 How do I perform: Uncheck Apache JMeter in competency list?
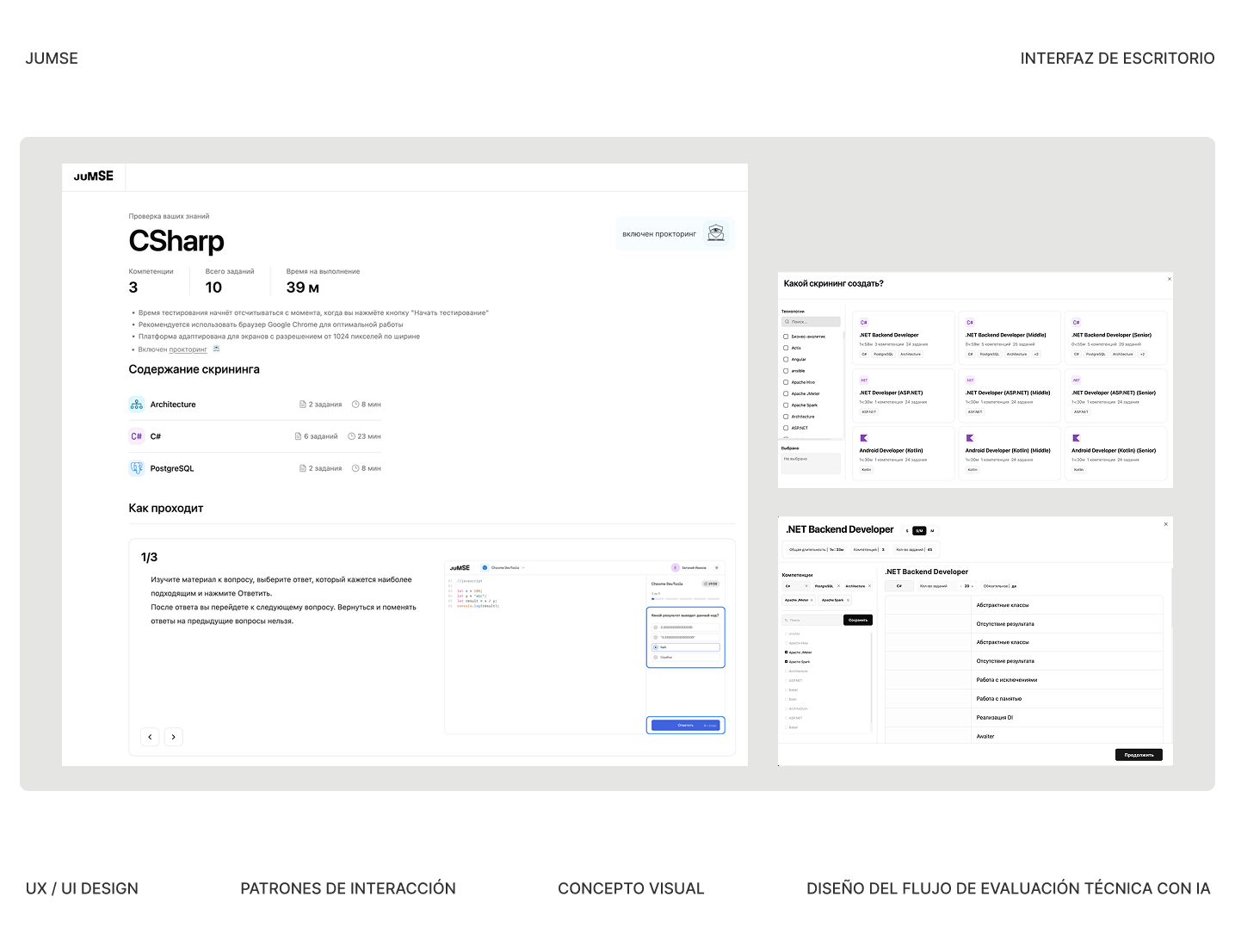(786, 652)
